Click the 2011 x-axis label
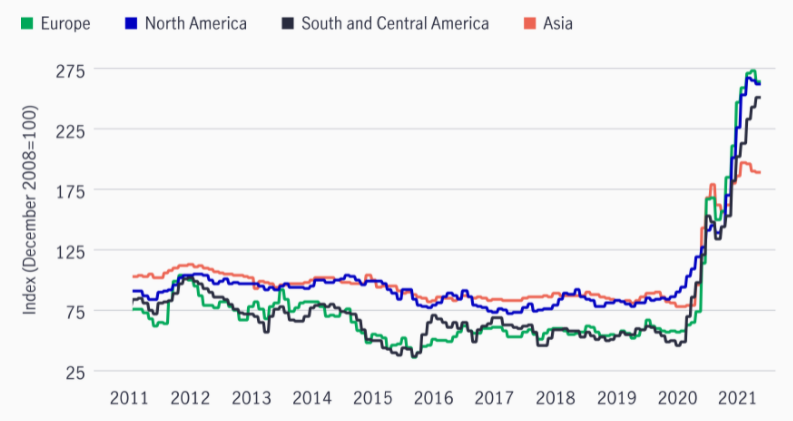Screen dimensions: 793x421 point(128,397)
